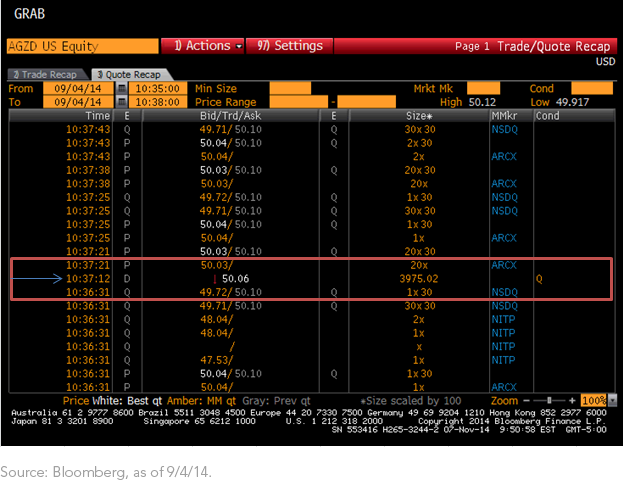This screenshot has width=623, height=485.
Task: Open the 97) Settings button
Action: click(x=290, y=46)
